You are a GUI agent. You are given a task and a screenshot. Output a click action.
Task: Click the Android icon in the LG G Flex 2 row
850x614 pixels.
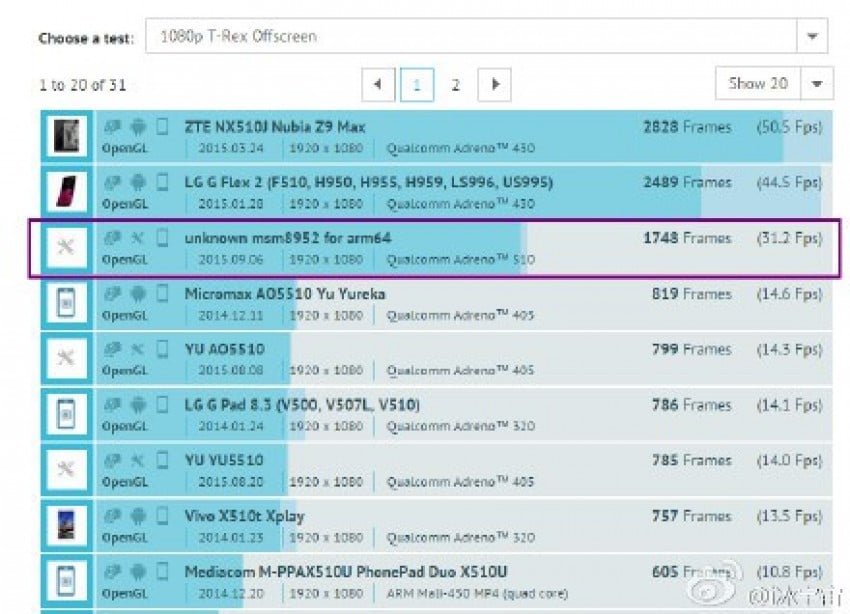(x=138, y=182)
